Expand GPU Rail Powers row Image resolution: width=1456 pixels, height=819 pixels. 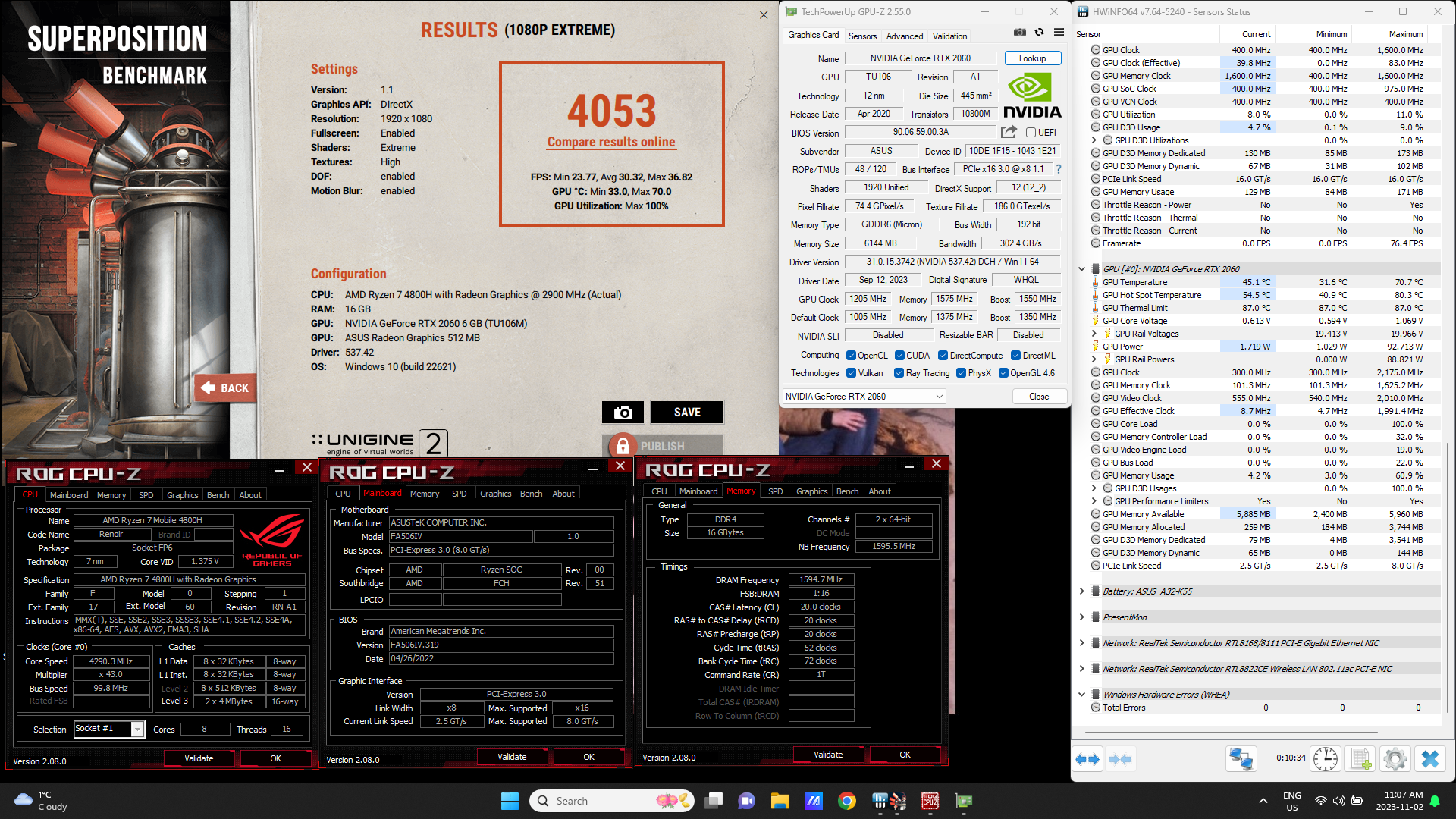point(1094,359)
